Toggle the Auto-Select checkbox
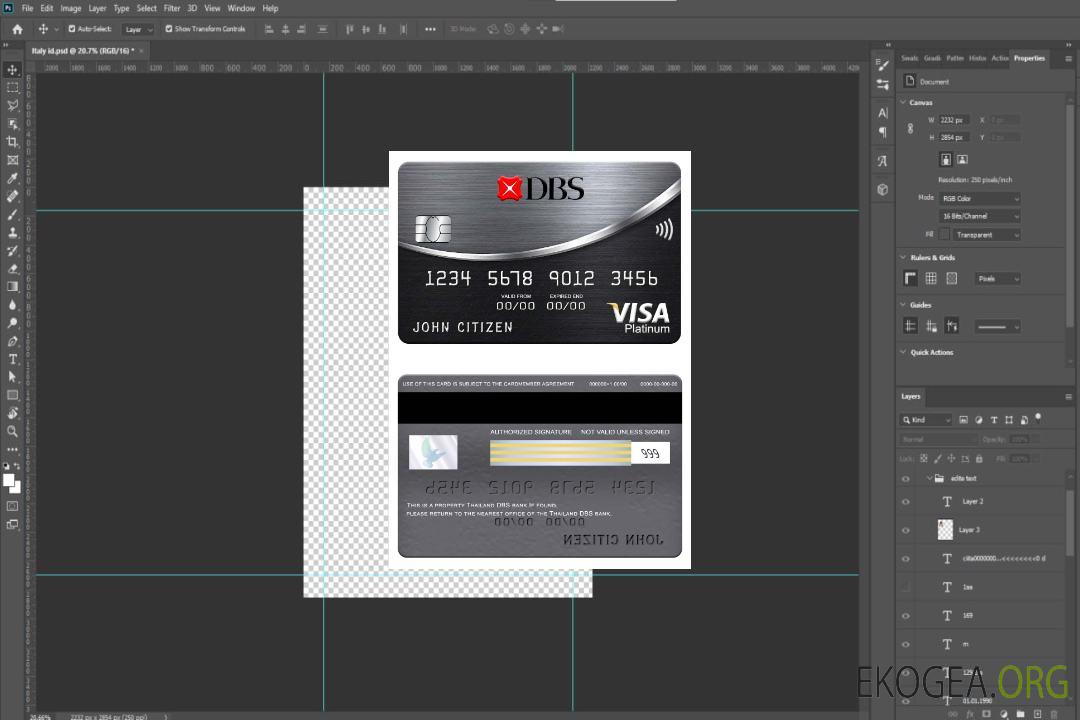Viewport: 1080px width, 720px height. pos(72,29)
